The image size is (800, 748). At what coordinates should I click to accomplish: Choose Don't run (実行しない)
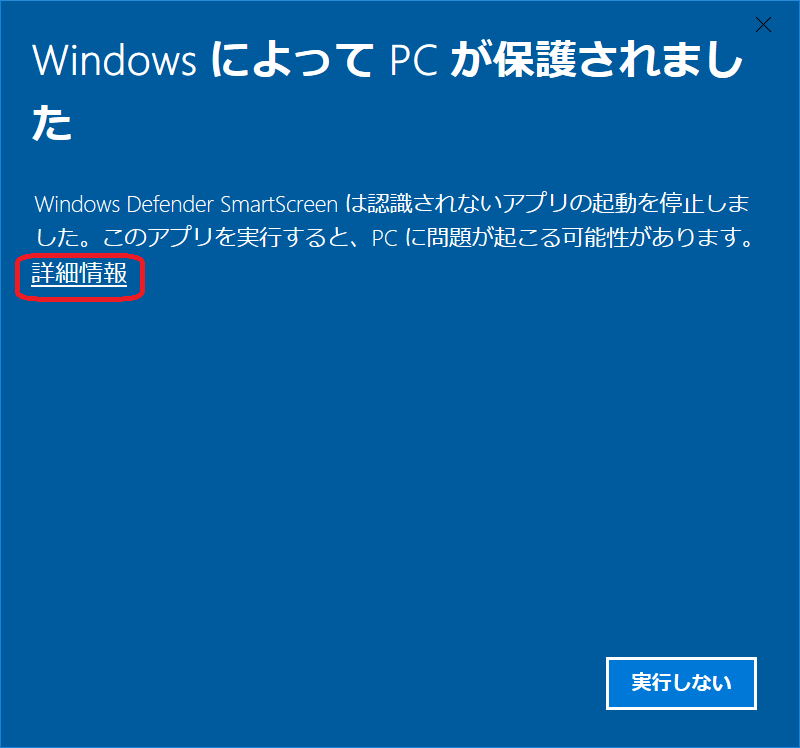click(x=681, y=683)
